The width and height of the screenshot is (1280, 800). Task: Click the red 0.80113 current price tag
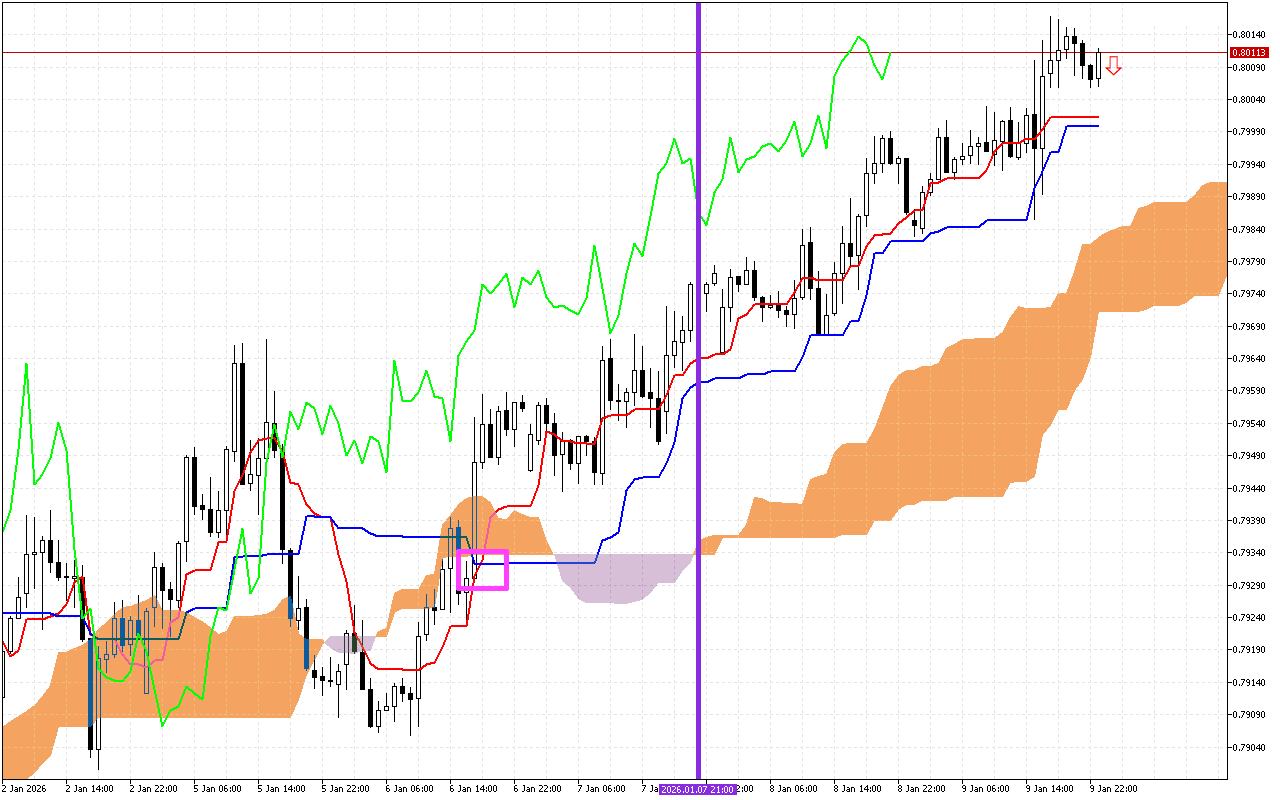(1247, 52)
